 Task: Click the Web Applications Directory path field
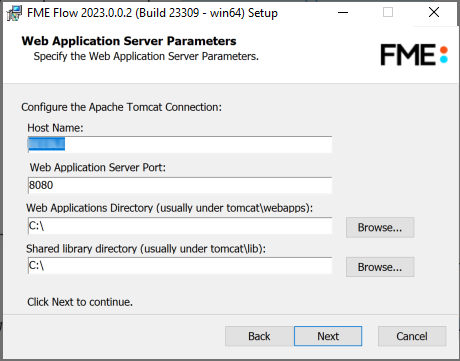click(x=180, y=226)
